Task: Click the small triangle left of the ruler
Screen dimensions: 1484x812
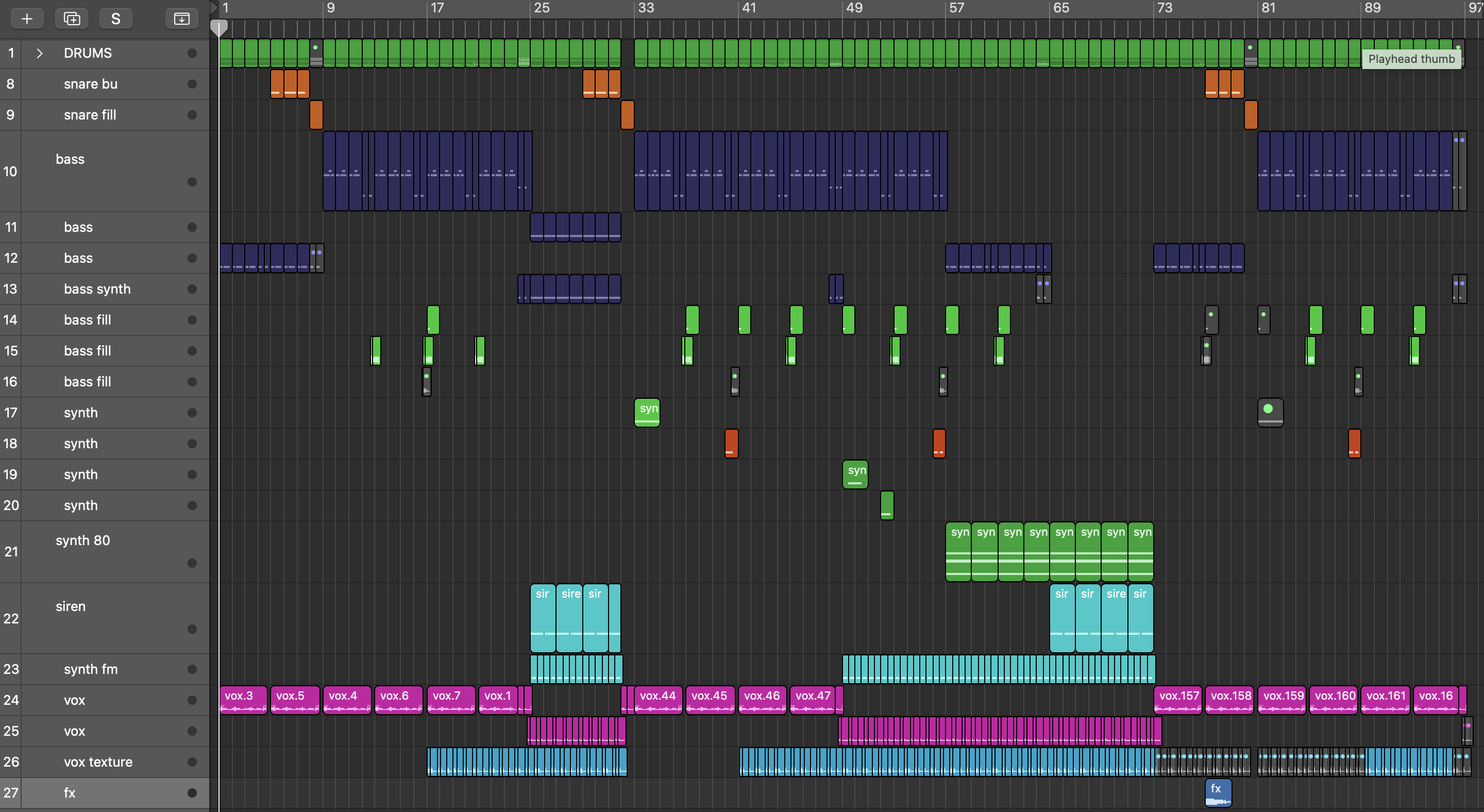Action: coord(213,8)
